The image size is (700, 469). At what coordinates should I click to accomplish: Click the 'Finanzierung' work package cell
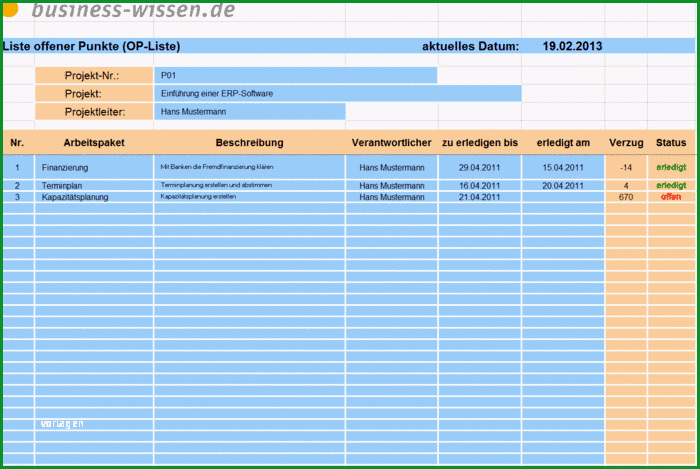pos(94,167)
